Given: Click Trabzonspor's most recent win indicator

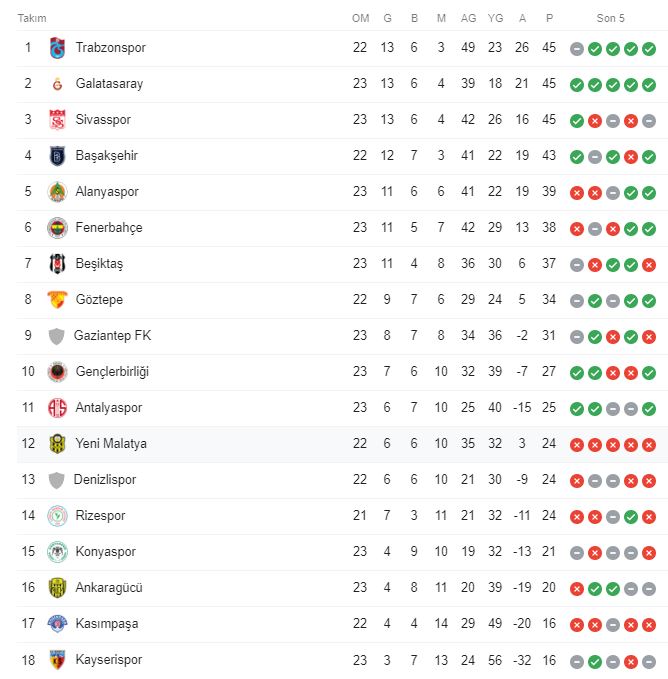Looking at the screenshot, I should [x=649, y=48].
